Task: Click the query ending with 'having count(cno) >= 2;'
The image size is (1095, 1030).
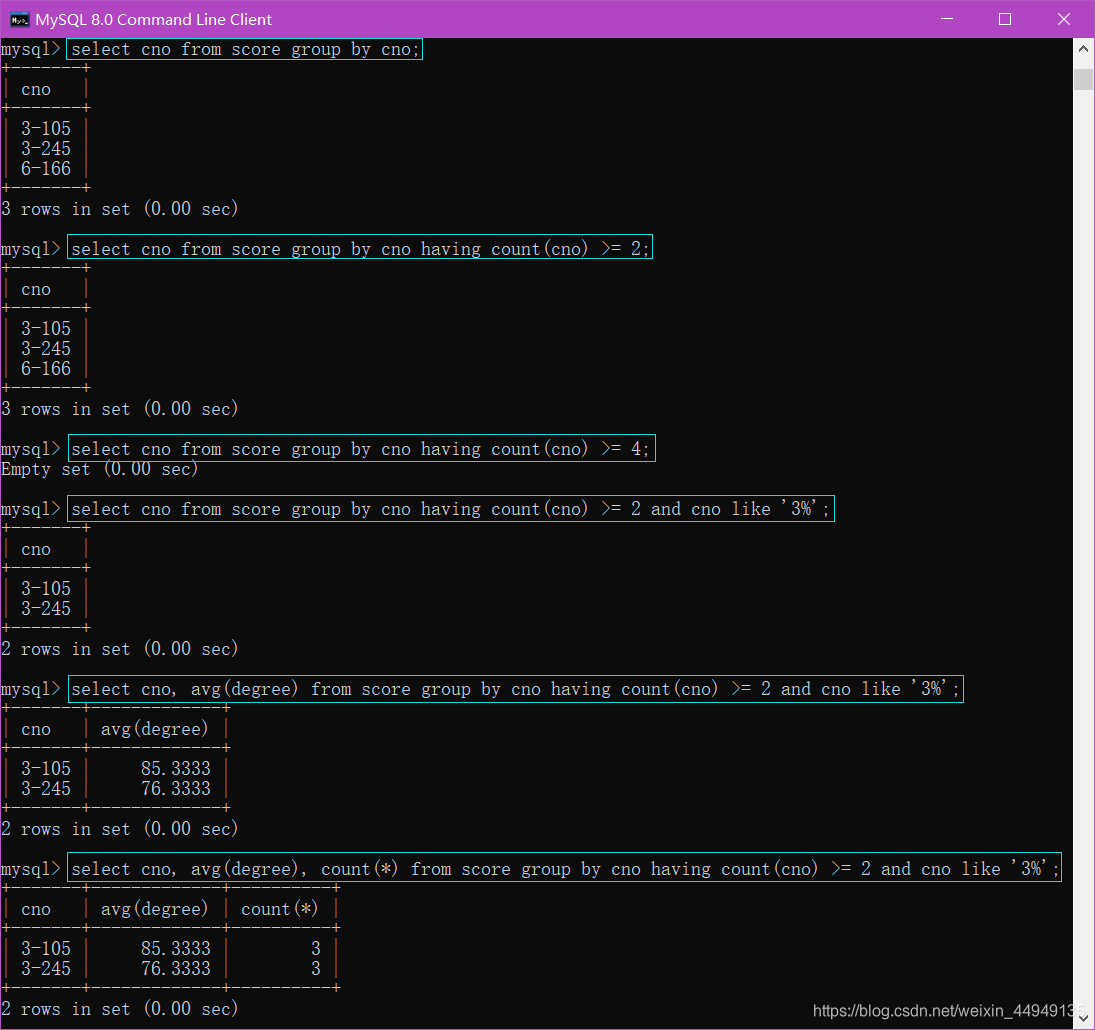Action: coord(360,249)
